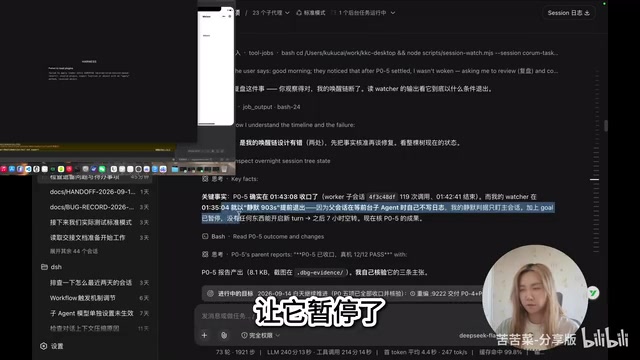Screen dimensions: 640x360
Task: Open the 完全权限 permission dropdown
Action: coord(260,335)
